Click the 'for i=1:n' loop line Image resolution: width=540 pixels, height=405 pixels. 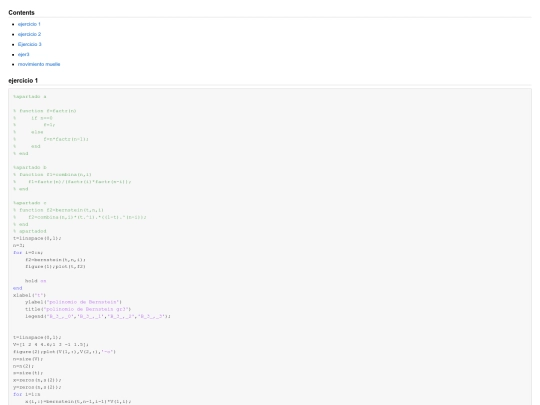point(27,394)
